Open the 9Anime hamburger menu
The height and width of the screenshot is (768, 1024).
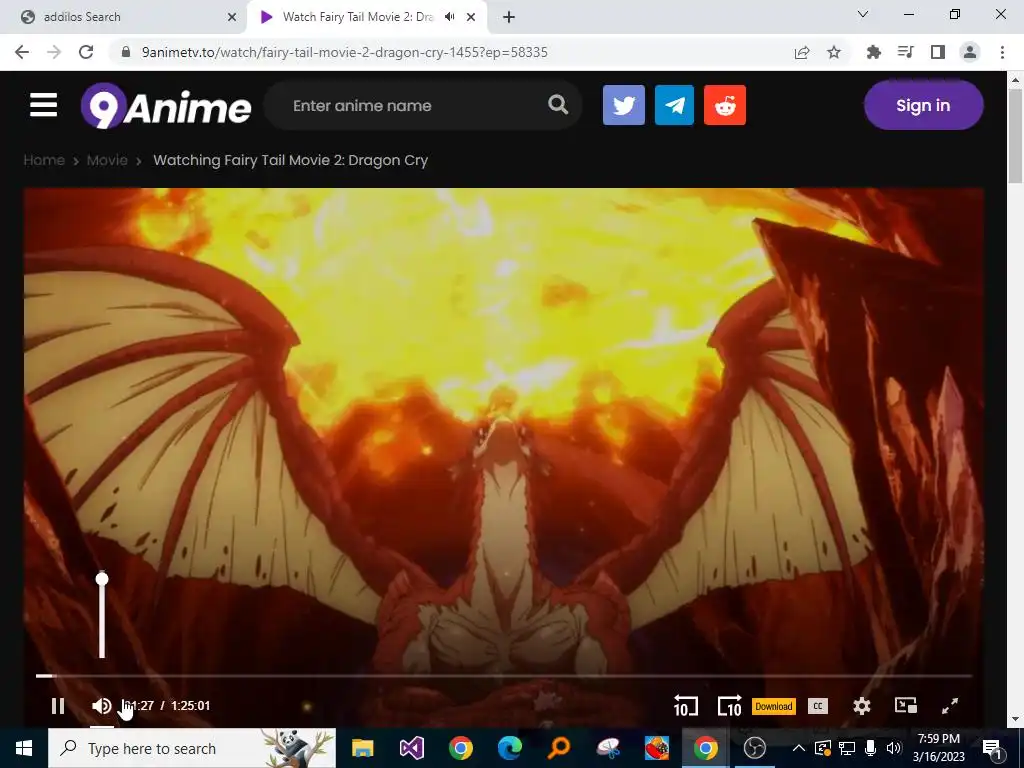(x=43, y=105)
